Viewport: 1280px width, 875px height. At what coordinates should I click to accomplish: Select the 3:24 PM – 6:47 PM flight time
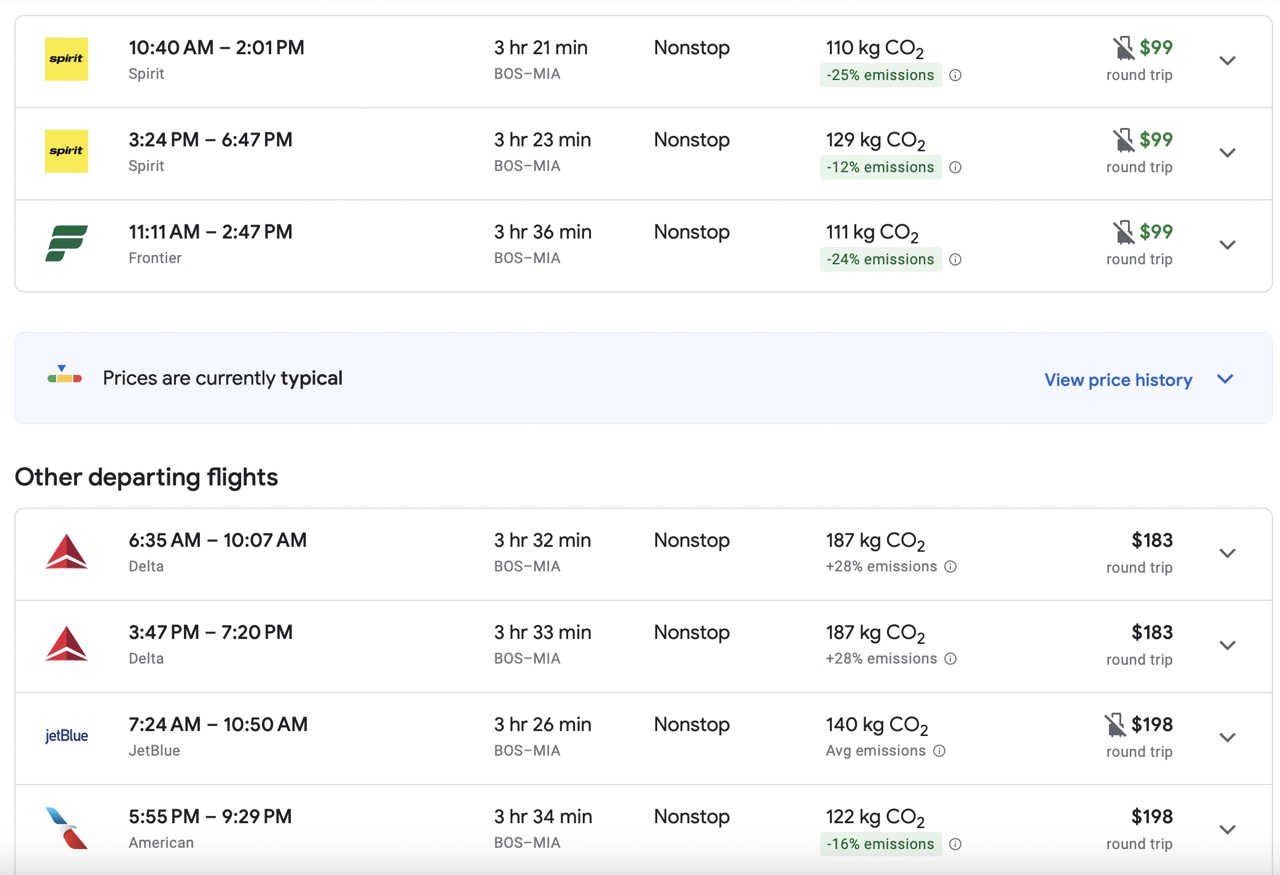point(210,139)
